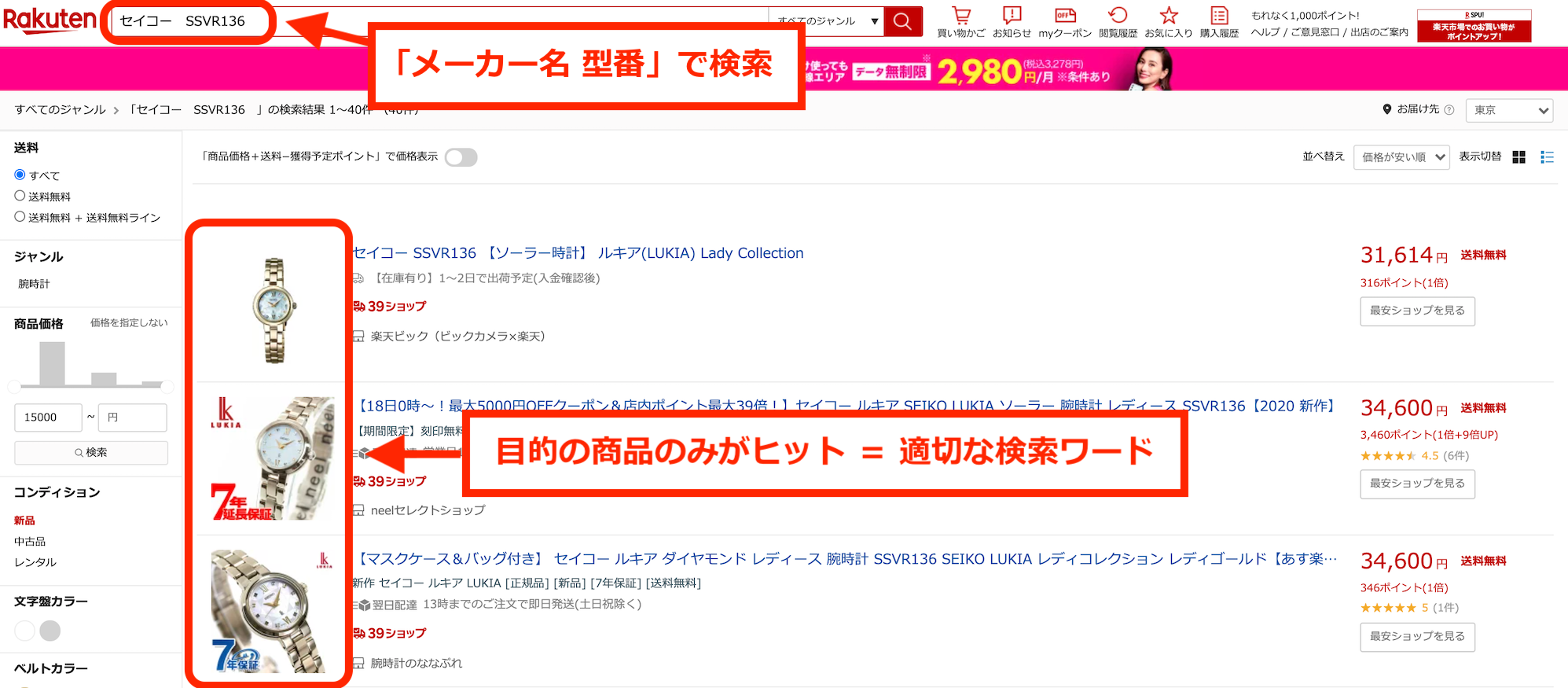Viewport: 1568px width, 688px height.
Task: Select 送料無料 + 送料無料ライン radio option
Action: click(20, 217)
